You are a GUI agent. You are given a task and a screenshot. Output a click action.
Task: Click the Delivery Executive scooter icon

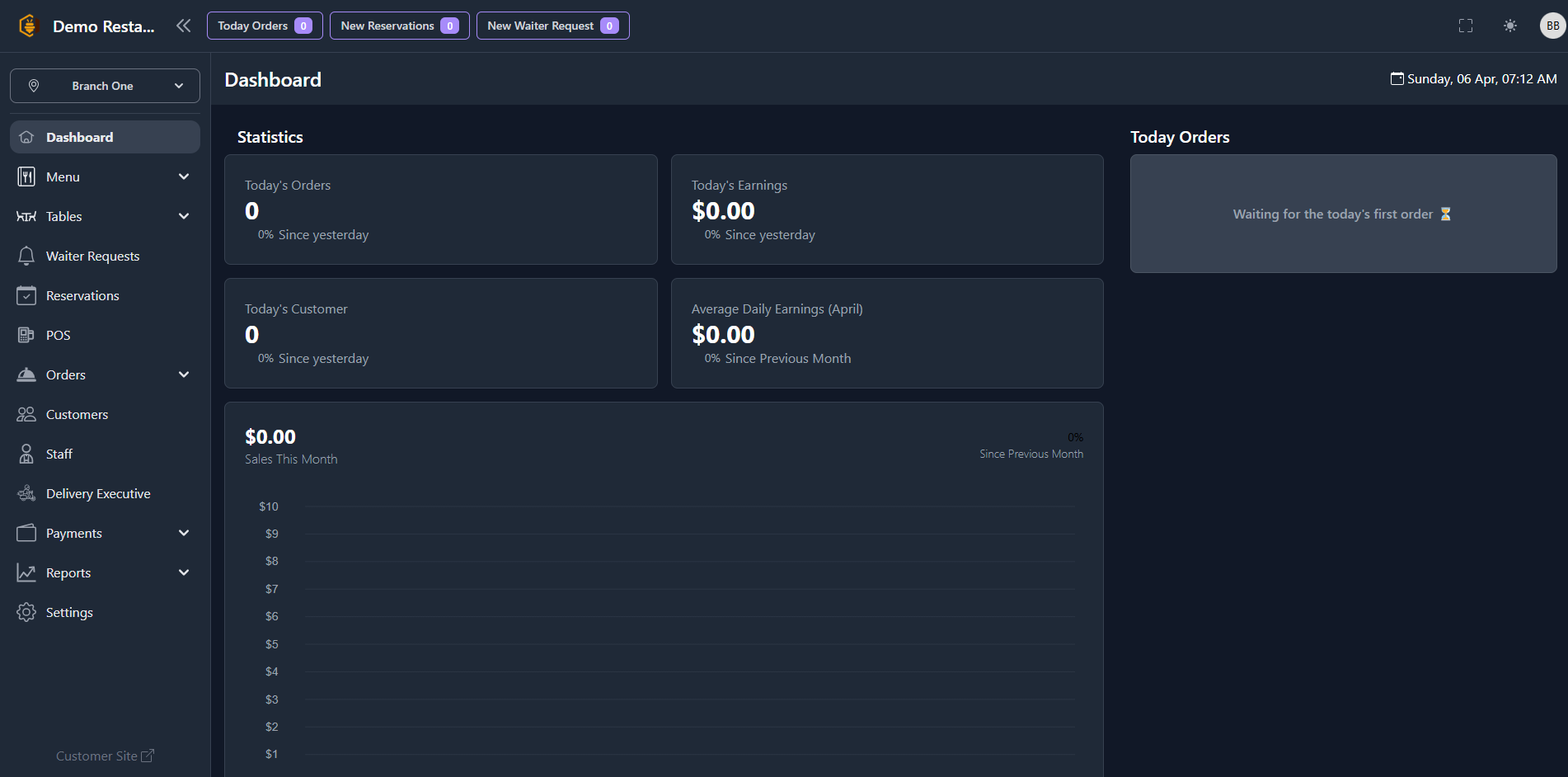tap(26, 493)
